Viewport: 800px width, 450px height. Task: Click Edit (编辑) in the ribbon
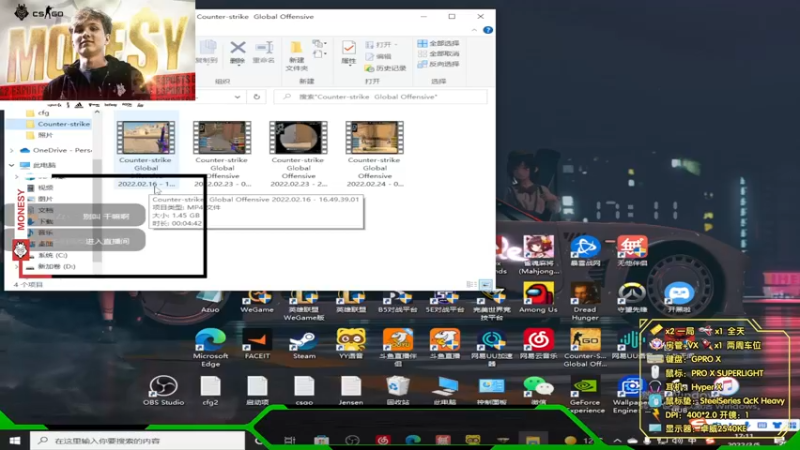click(x=379, y=56)
